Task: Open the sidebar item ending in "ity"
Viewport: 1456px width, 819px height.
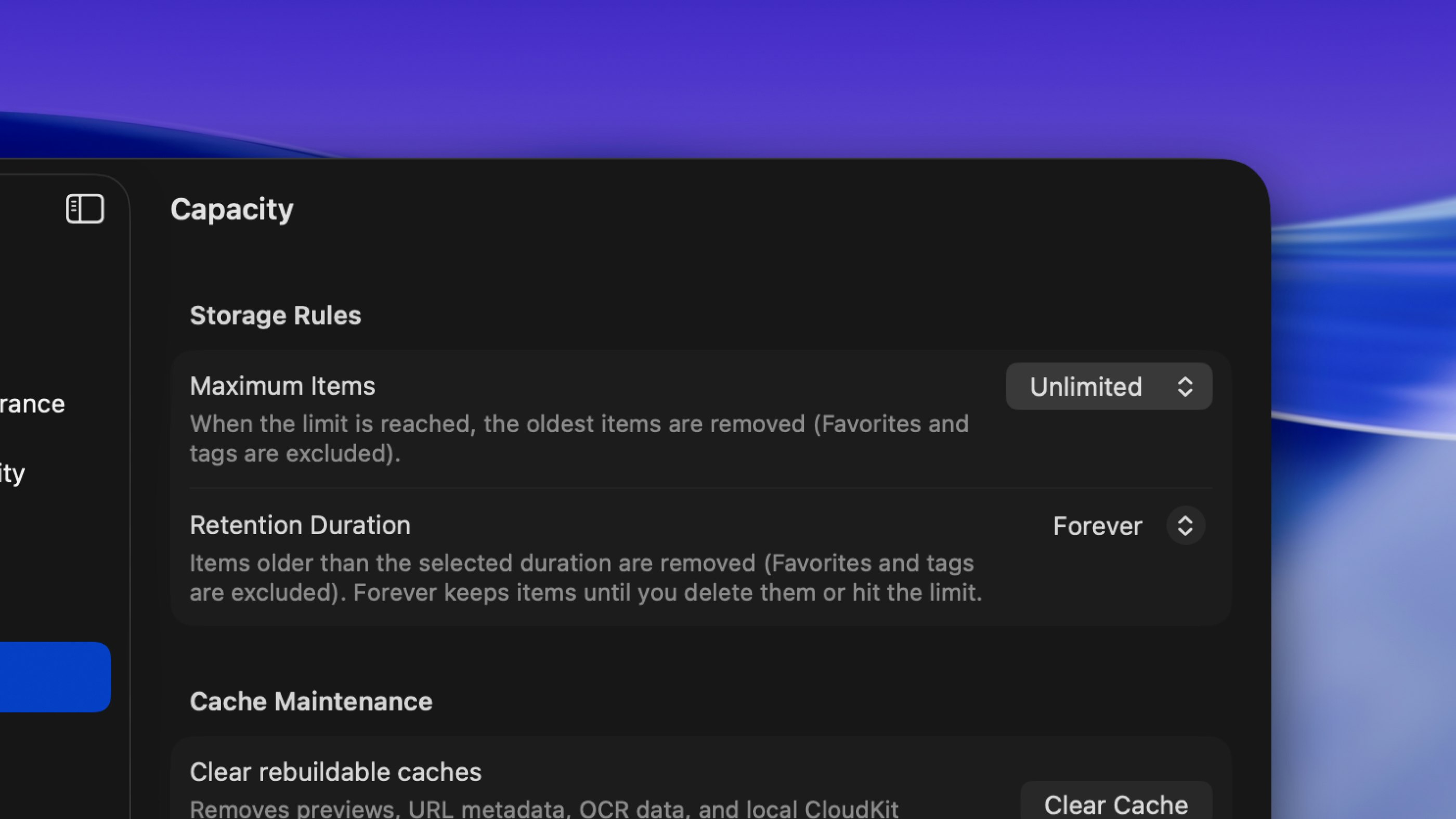Action: [x=12, y=474]
